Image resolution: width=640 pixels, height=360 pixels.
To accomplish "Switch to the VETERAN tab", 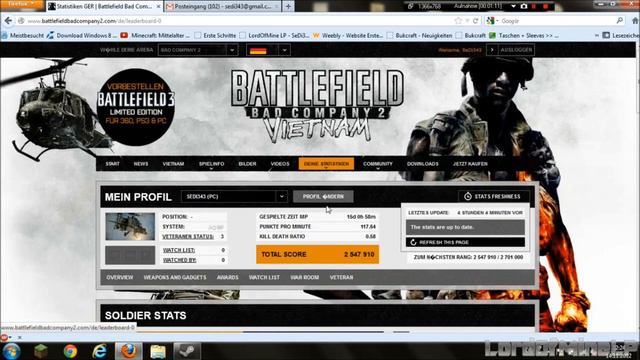I will (341, 277).
